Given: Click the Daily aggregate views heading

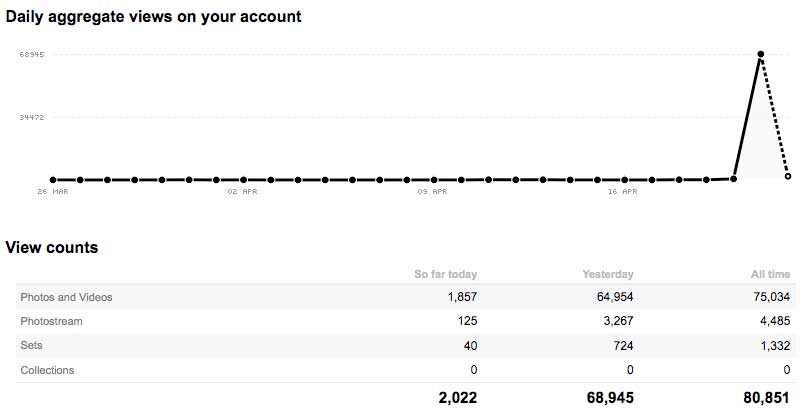Looking at the screenshot, I should [154, 17].
